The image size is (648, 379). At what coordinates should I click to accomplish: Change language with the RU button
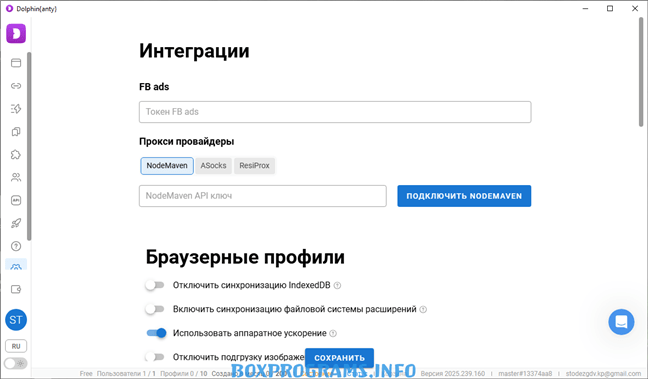click(16, 346)
